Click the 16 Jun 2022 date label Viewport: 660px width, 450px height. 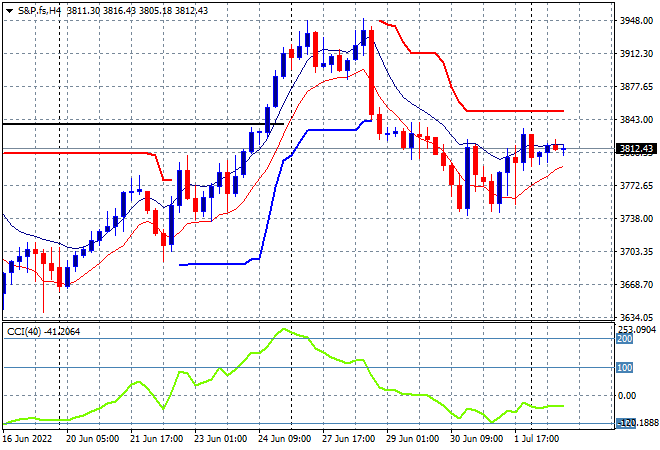(x=27, y=439)
